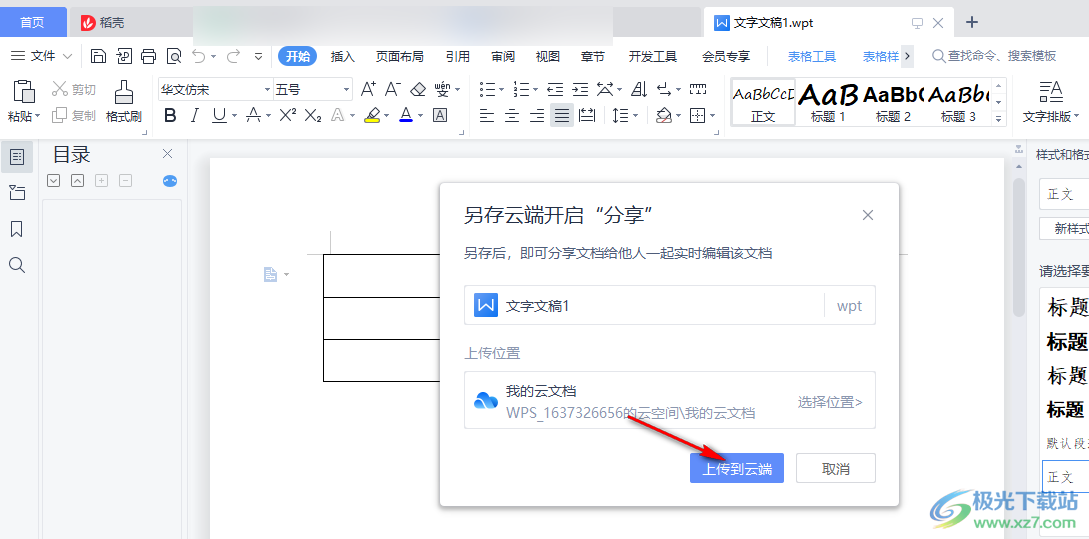1089x539 pixels.
Task: Open Print Preview icon
Action: (174, 56)
